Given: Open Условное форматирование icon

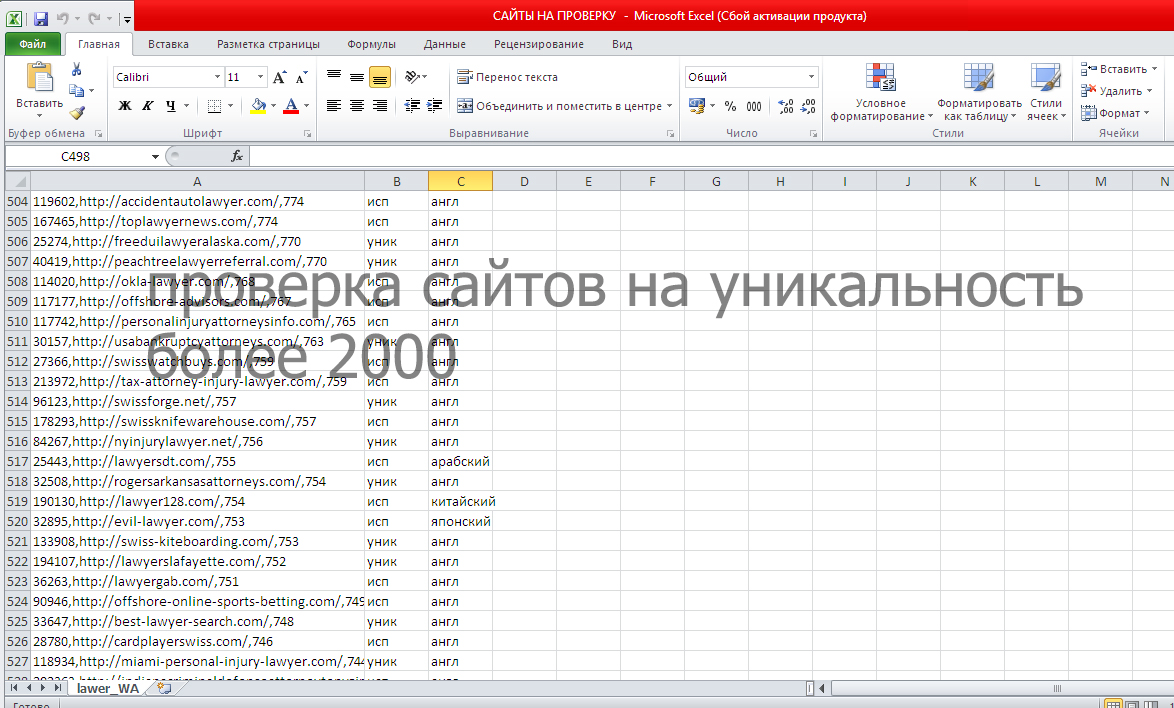Looking at the screenshot, I should 881,92.
